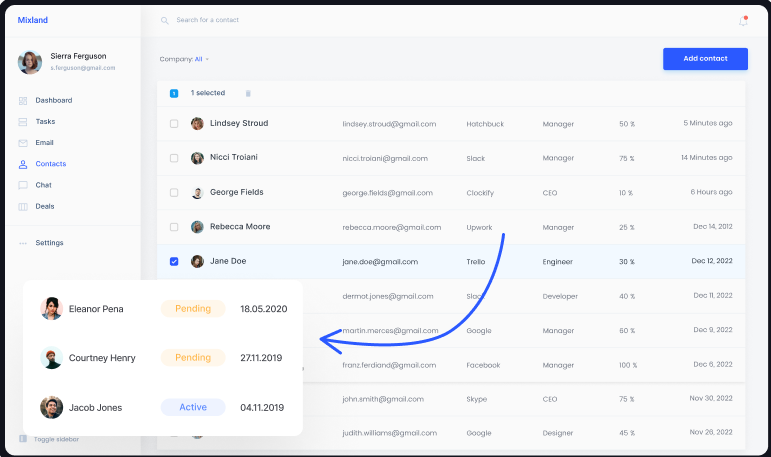This screenshot has width=771, height=457.
Task: Click the Dashboard sidebar icon
Action: [23, 101]
